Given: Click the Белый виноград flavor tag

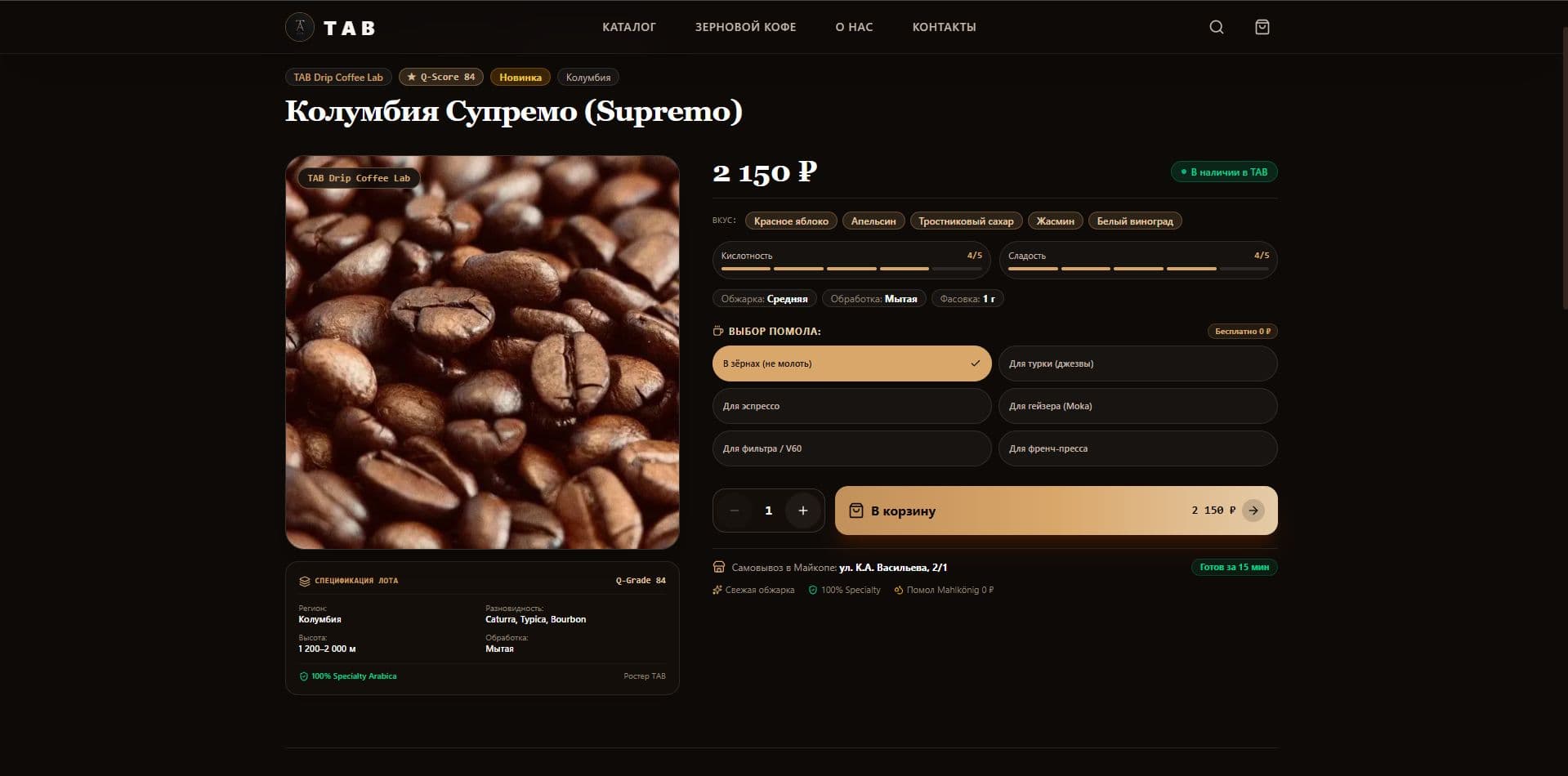Looking at the screenshot, I should pos(1135,221).
